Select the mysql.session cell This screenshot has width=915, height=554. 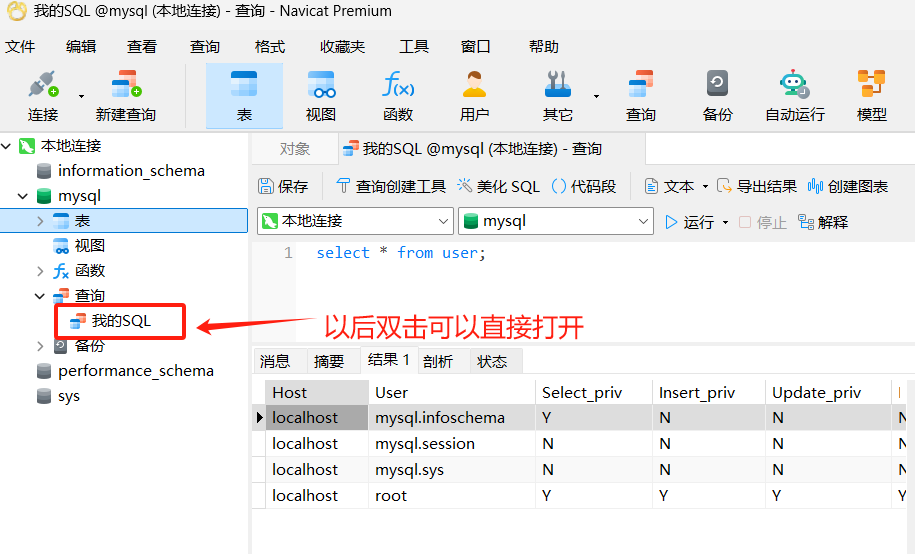point(452,444)
